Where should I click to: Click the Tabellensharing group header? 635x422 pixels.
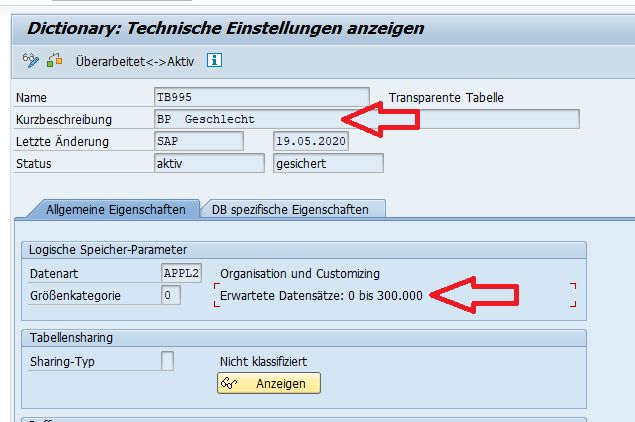304,338
